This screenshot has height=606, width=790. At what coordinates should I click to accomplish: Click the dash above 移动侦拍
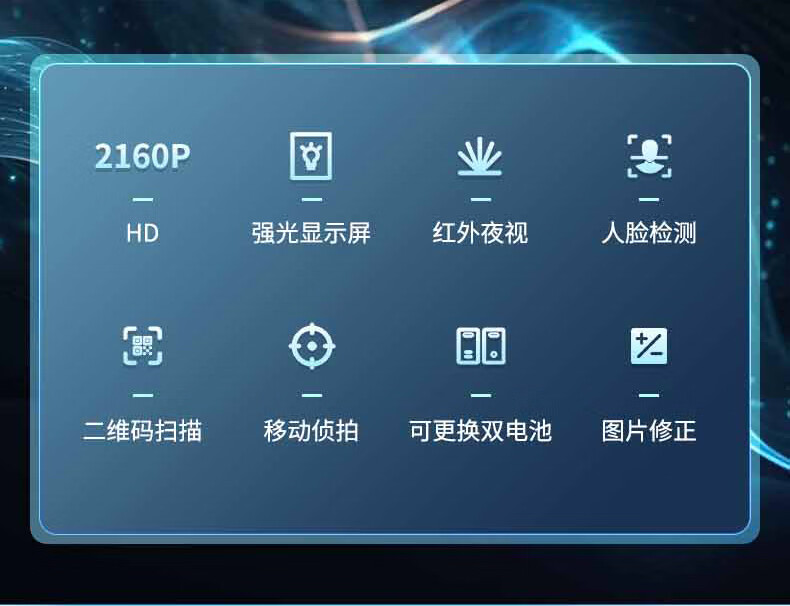tap(312, 395)
